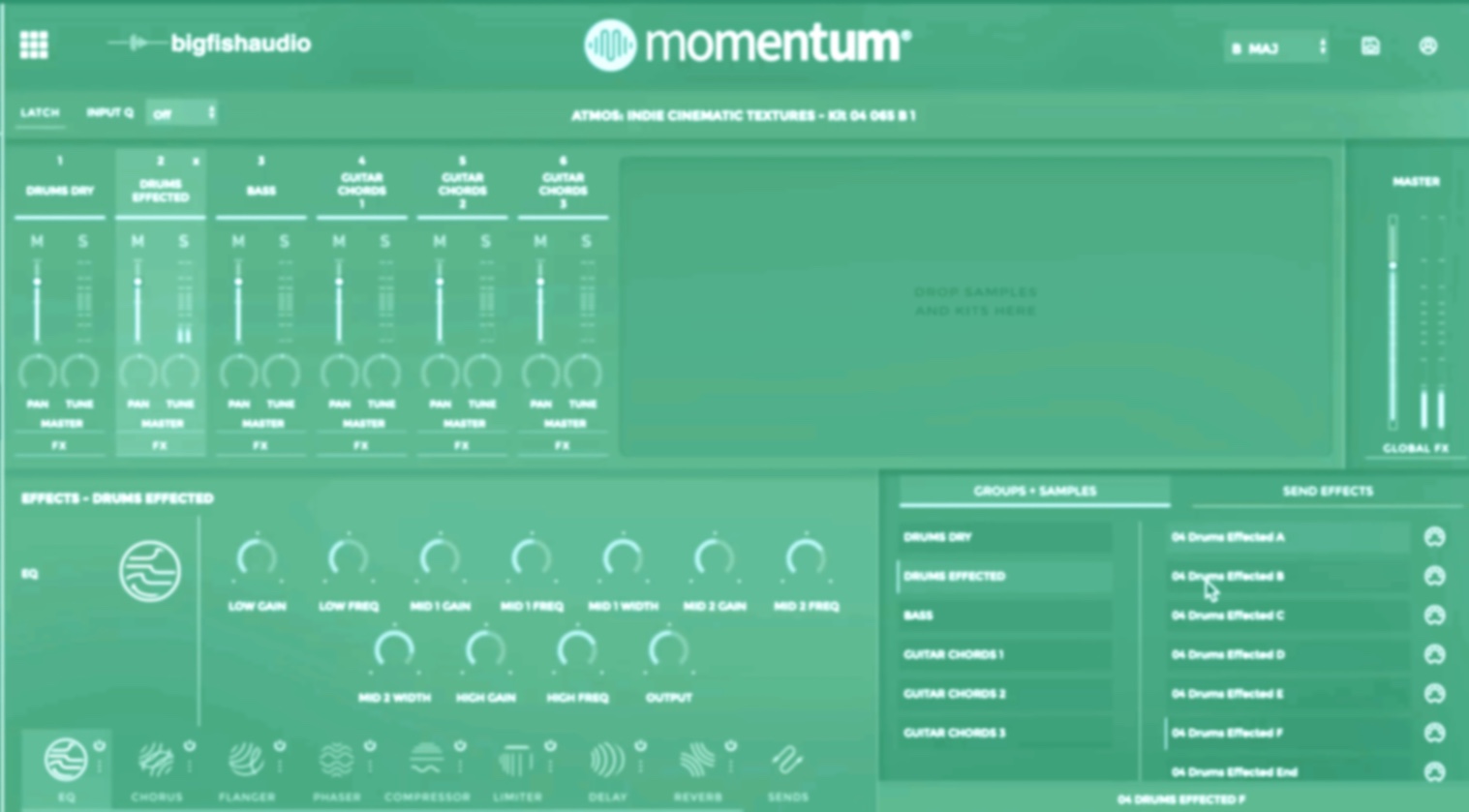Screen dimensions: 1469x812
Task: Click the Drums Effected TUNE knob
Action: tap(181, 374)
